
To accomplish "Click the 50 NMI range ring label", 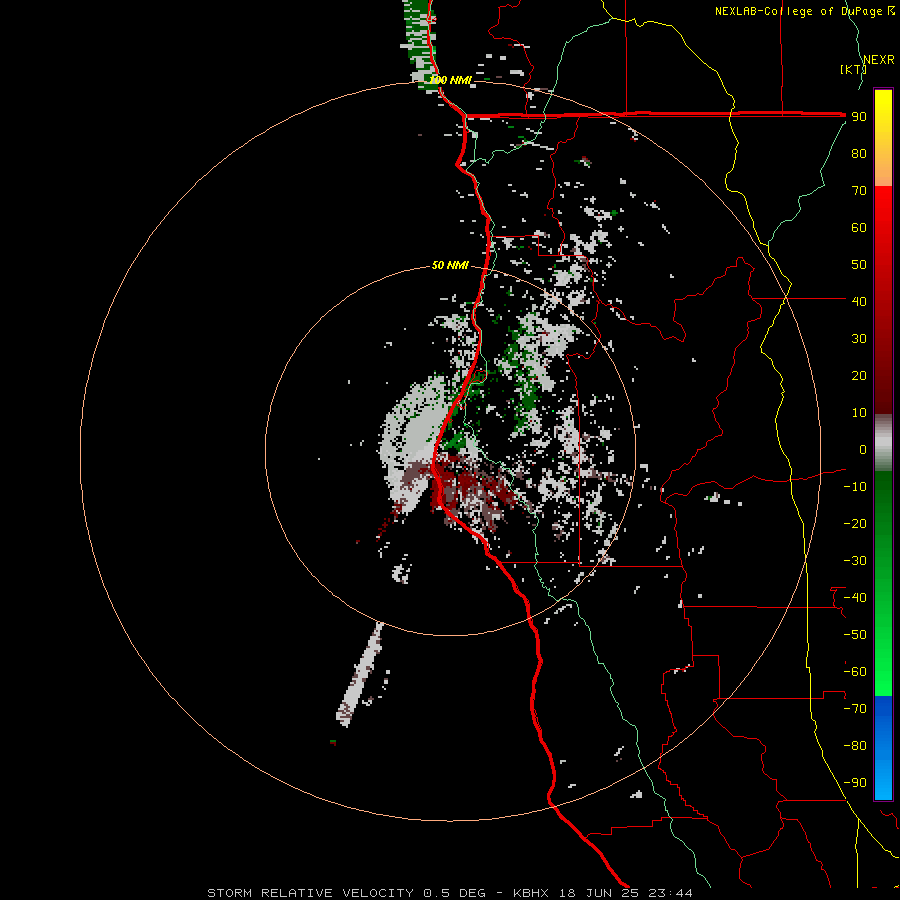I will pyautogui.click(x=450, y=265).
